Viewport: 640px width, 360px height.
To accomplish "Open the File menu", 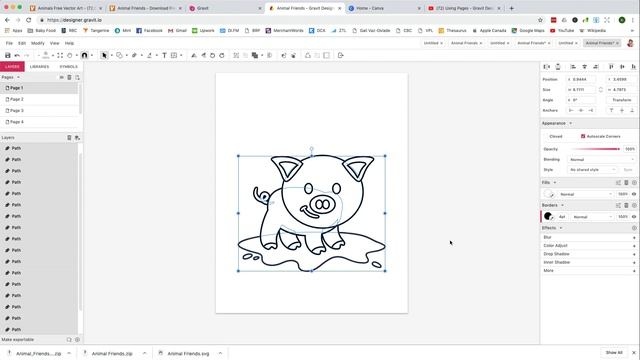I will 9,43.
